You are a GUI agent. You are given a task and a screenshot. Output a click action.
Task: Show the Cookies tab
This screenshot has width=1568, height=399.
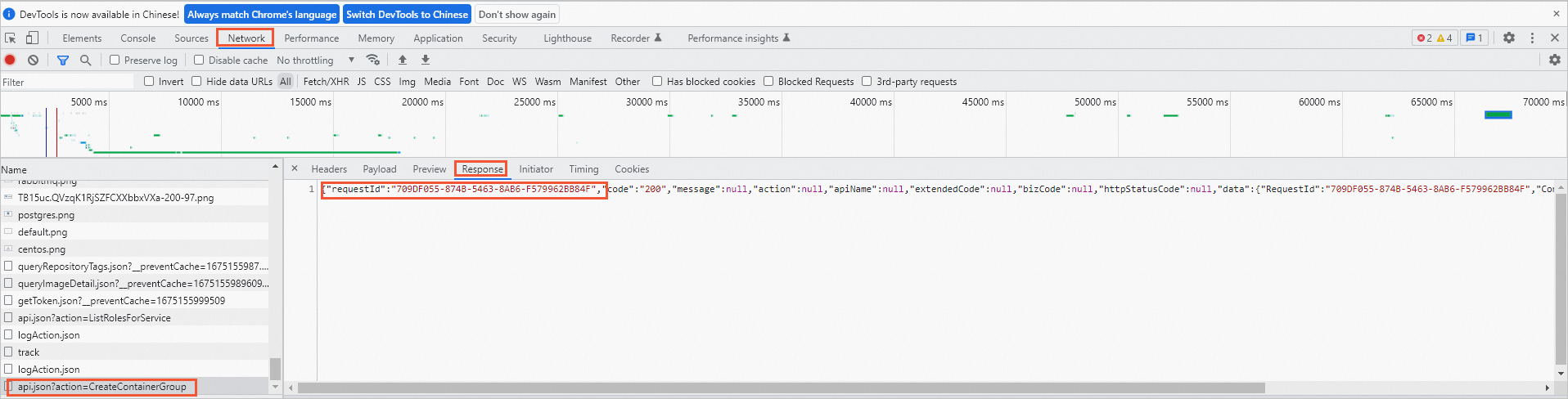pos(632,169)
